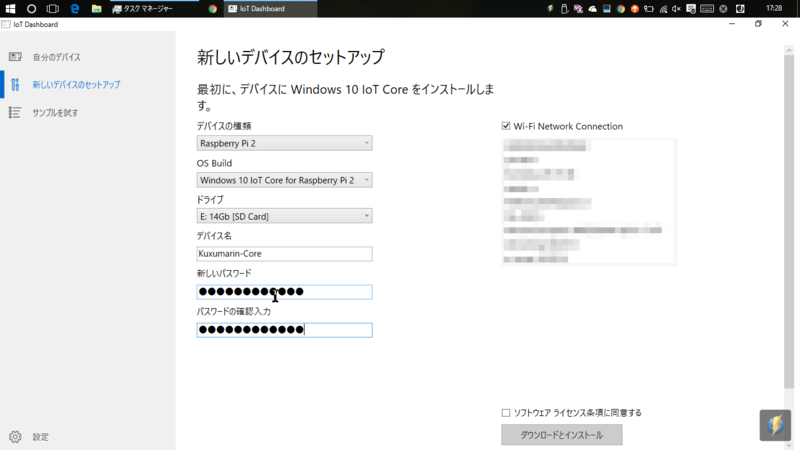Open 設定 in the sidebar

[41, 437]
